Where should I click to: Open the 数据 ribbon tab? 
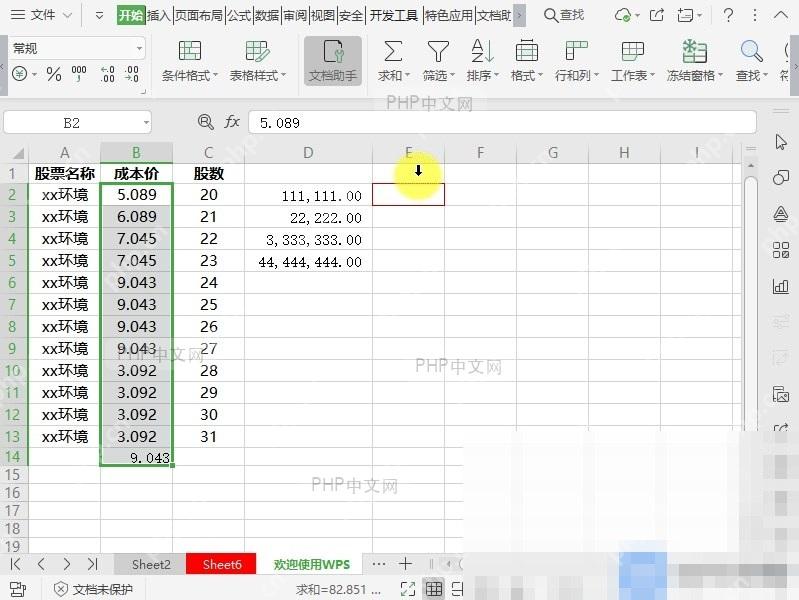267,15
